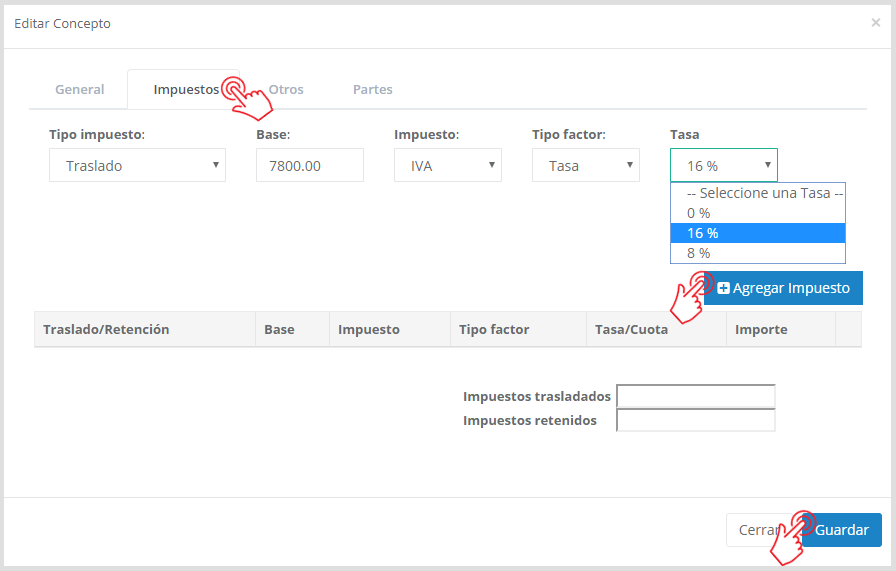Screen dimensions: 896x571
Task: Click the Cerrar button
Action: (758, 530)
